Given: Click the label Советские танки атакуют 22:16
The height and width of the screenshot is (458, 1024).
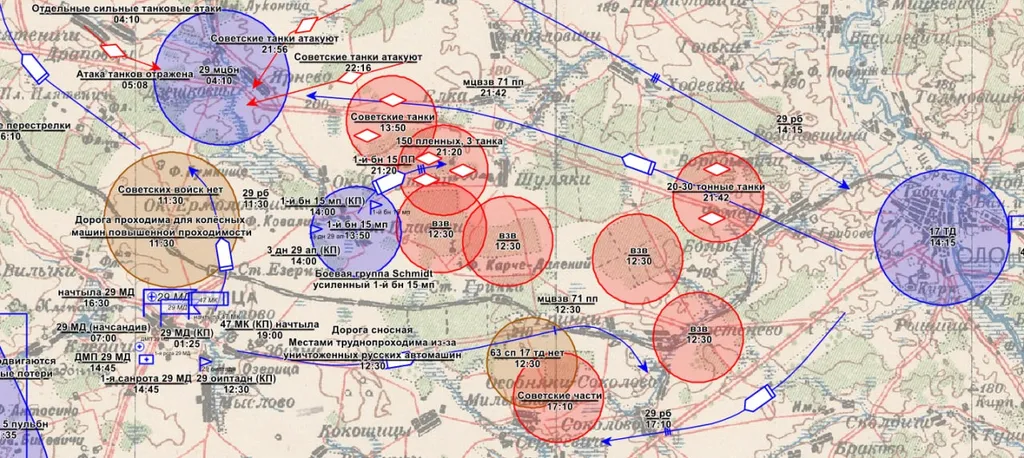Looking at the screenshot, I should (358, 63).
